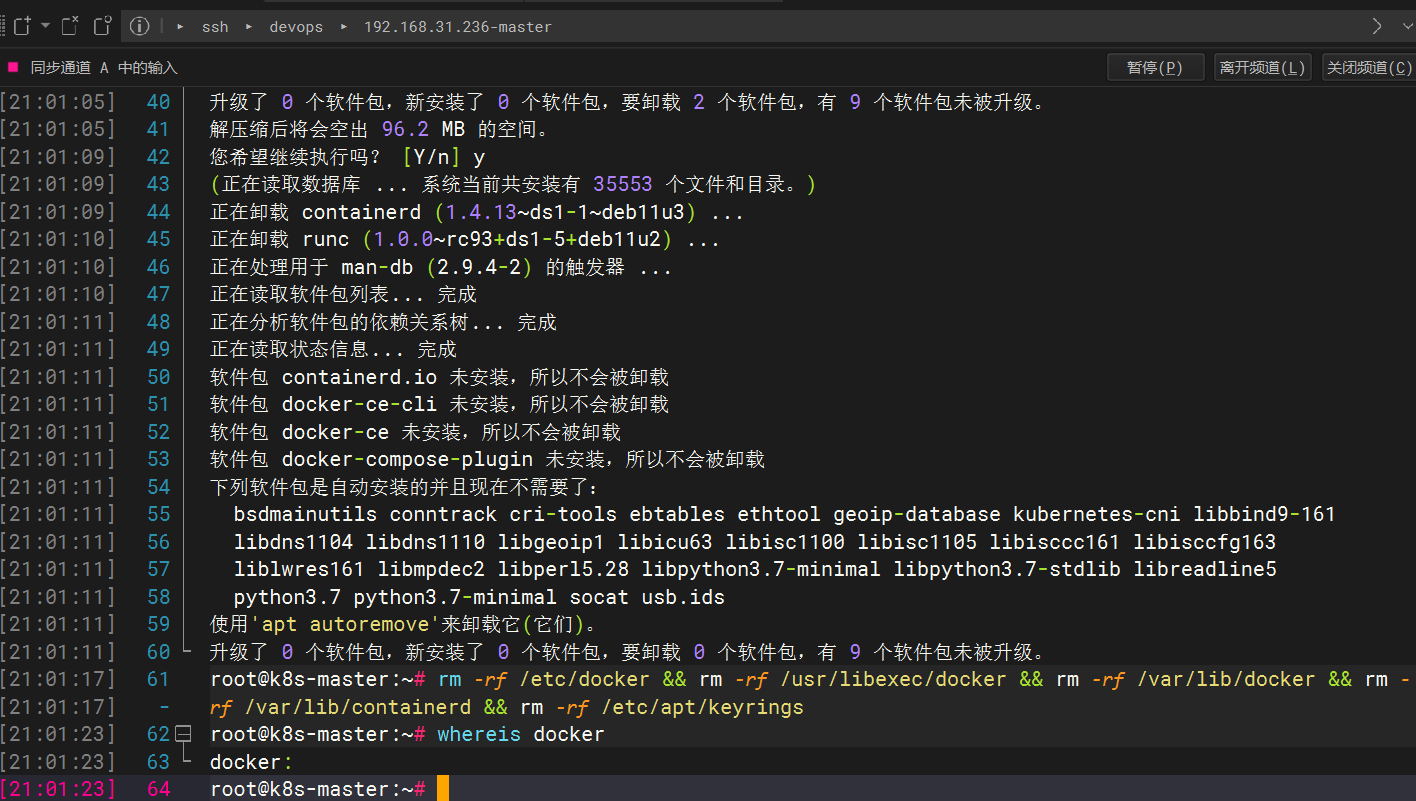Click the close tab icon with X
The image size is (1416, 801).
[x=69, y=26]
